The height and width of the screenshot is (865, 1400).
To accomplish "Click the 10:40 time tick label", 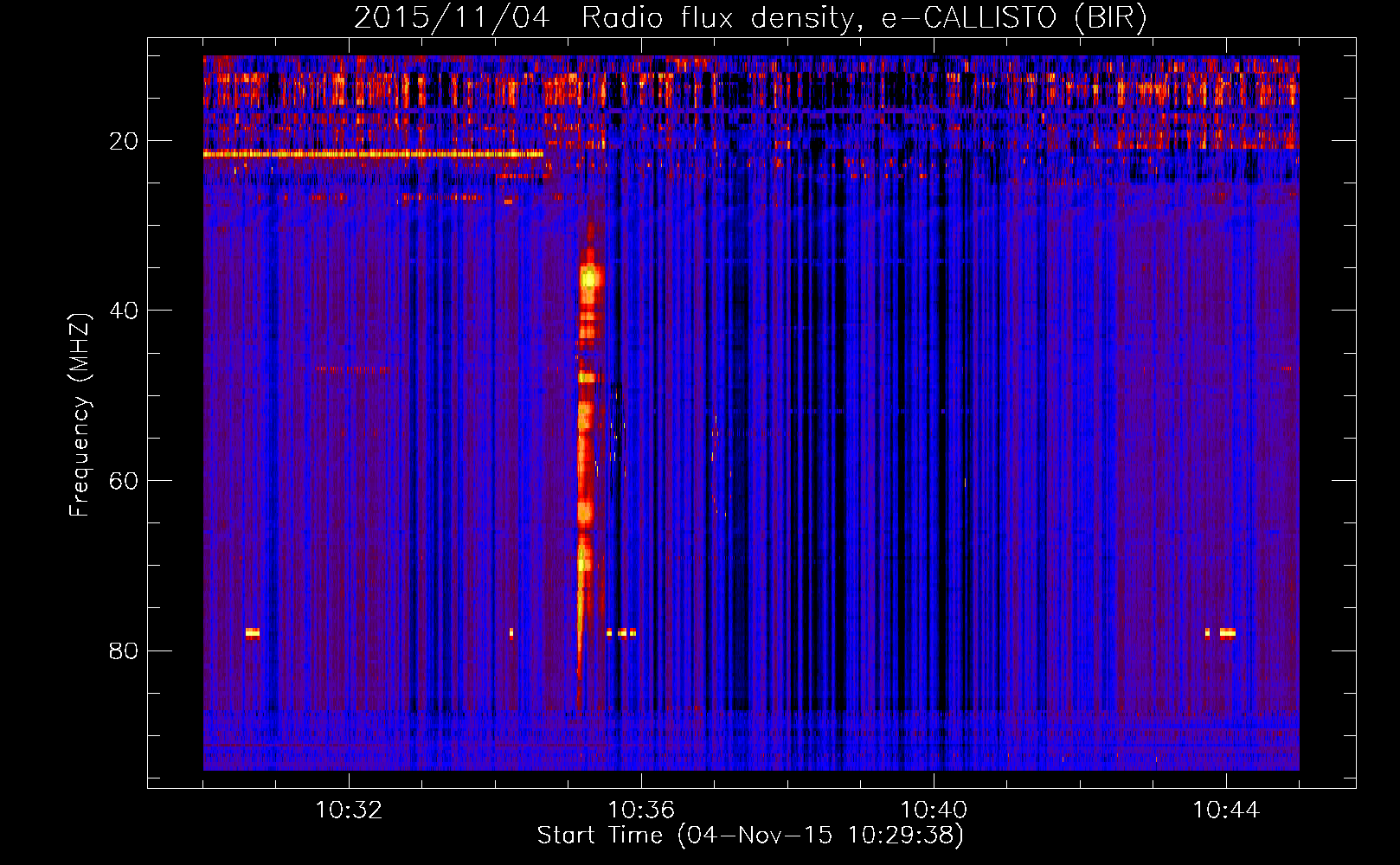I will [934, 811].
